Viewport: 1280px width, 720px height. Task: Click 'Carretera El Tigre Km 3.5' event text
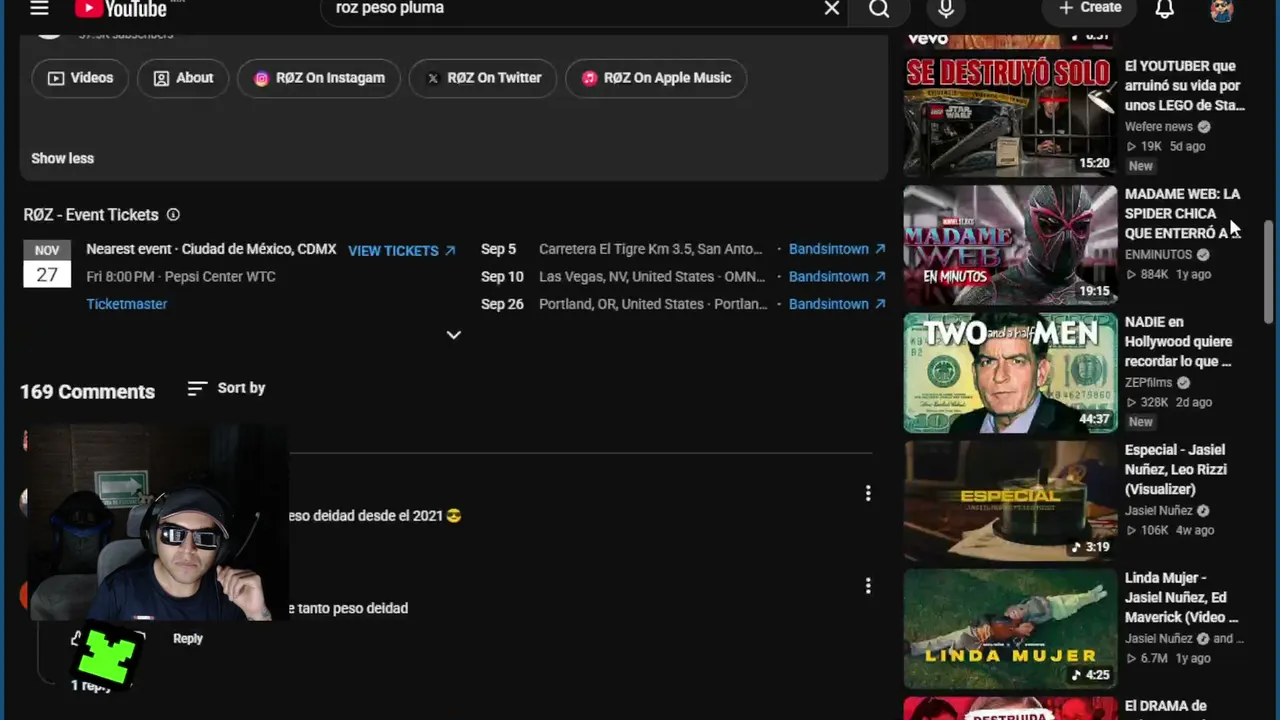[x=651, y=249]
